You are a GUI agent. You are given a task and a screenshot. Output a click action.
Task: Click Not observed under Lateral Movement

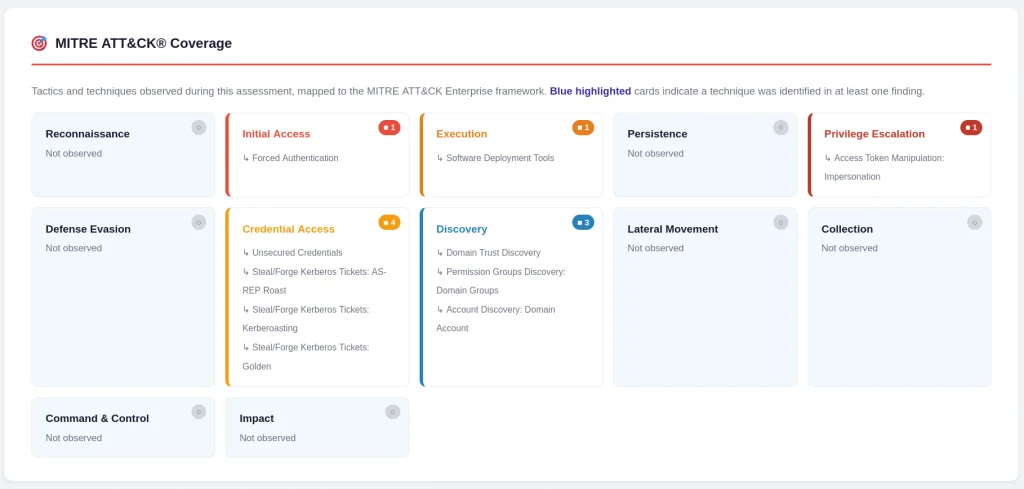(x=656, y=248)
